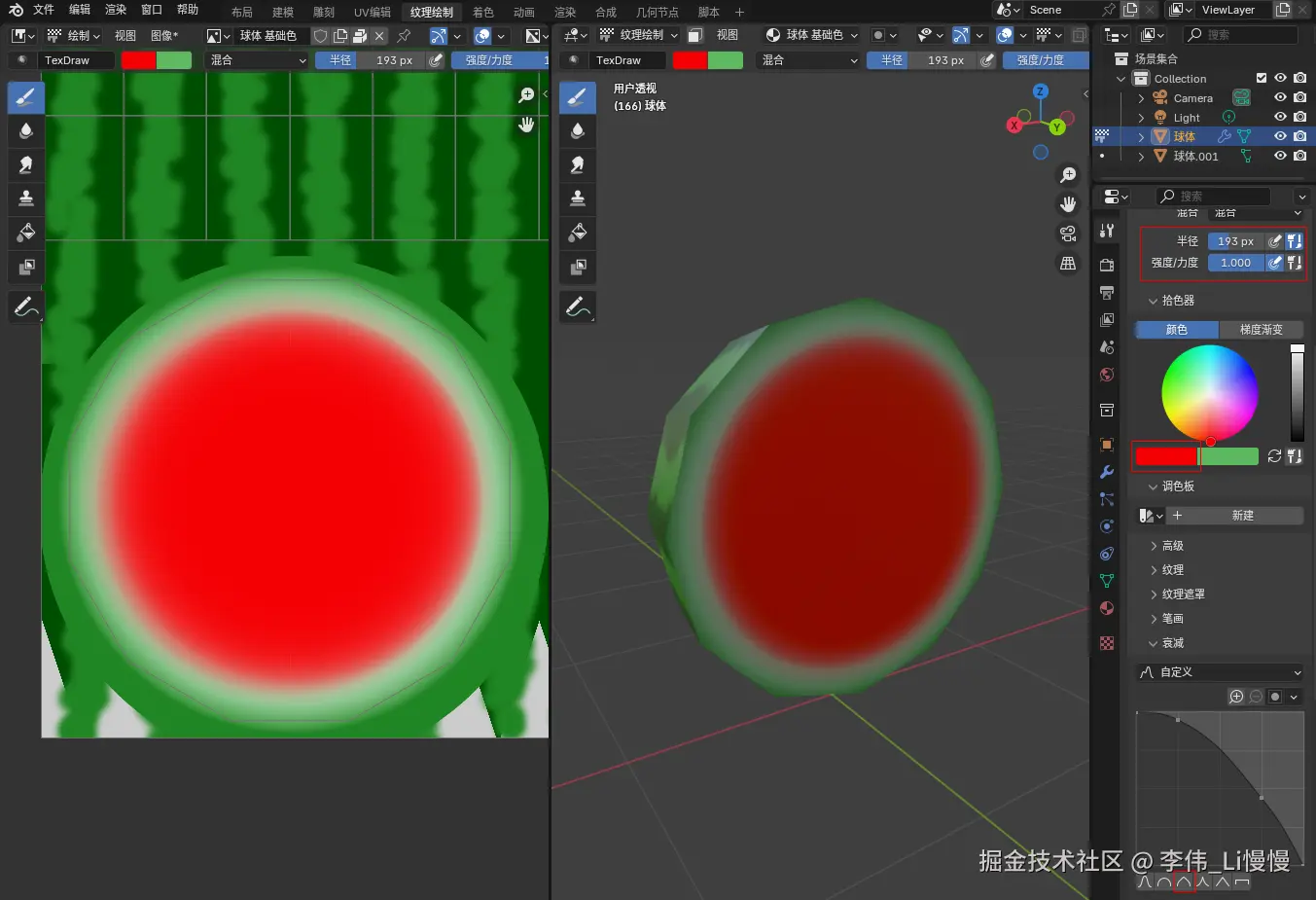Image resolution: width=1316 pixels, height=900 pixels.
Task: Hide 球体.001 object via eye icon
Action: pos(1280,156)
